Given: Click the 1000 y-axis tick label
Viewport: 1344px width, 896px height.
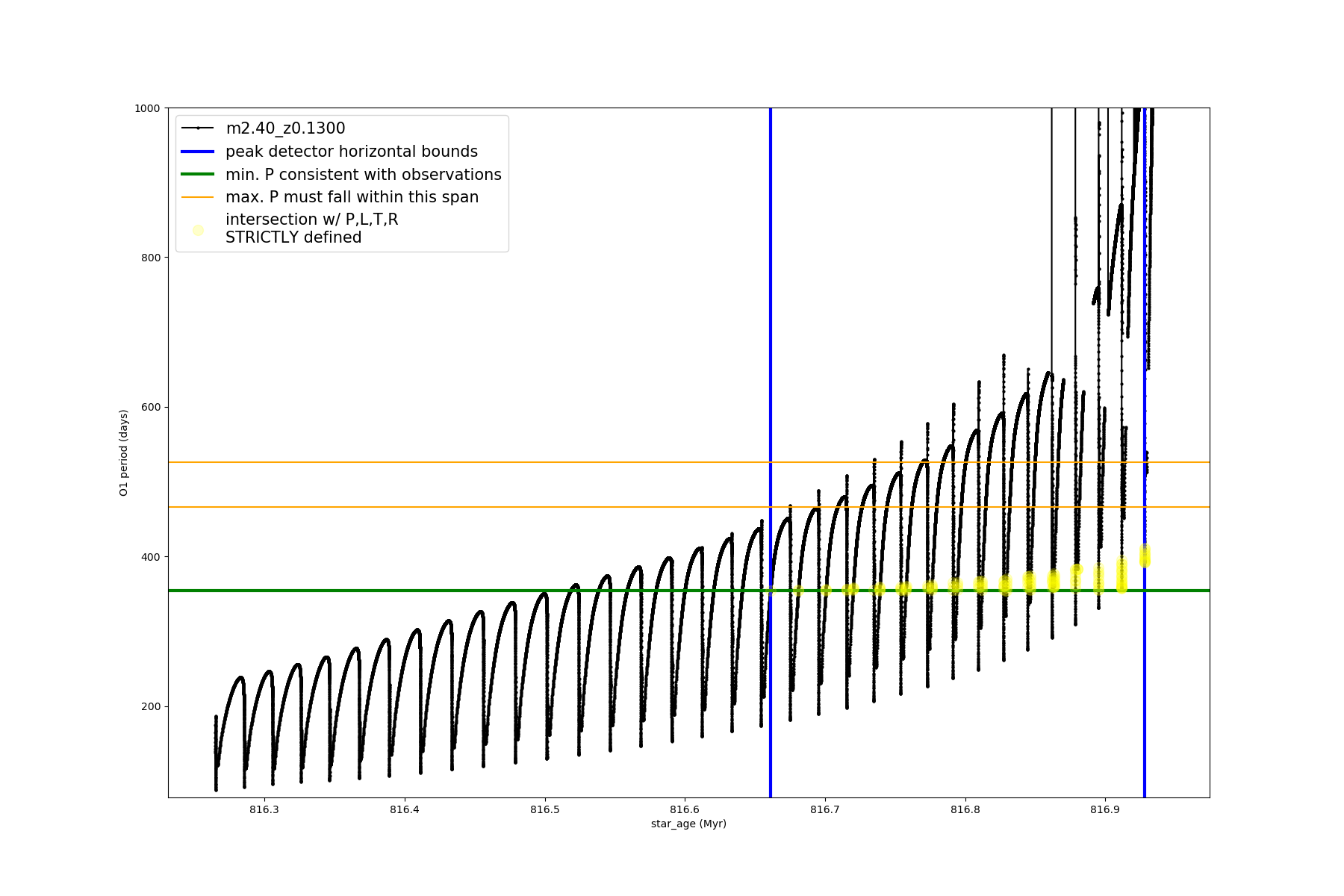Looking at the screenshot, I should [x=147, y=108].
